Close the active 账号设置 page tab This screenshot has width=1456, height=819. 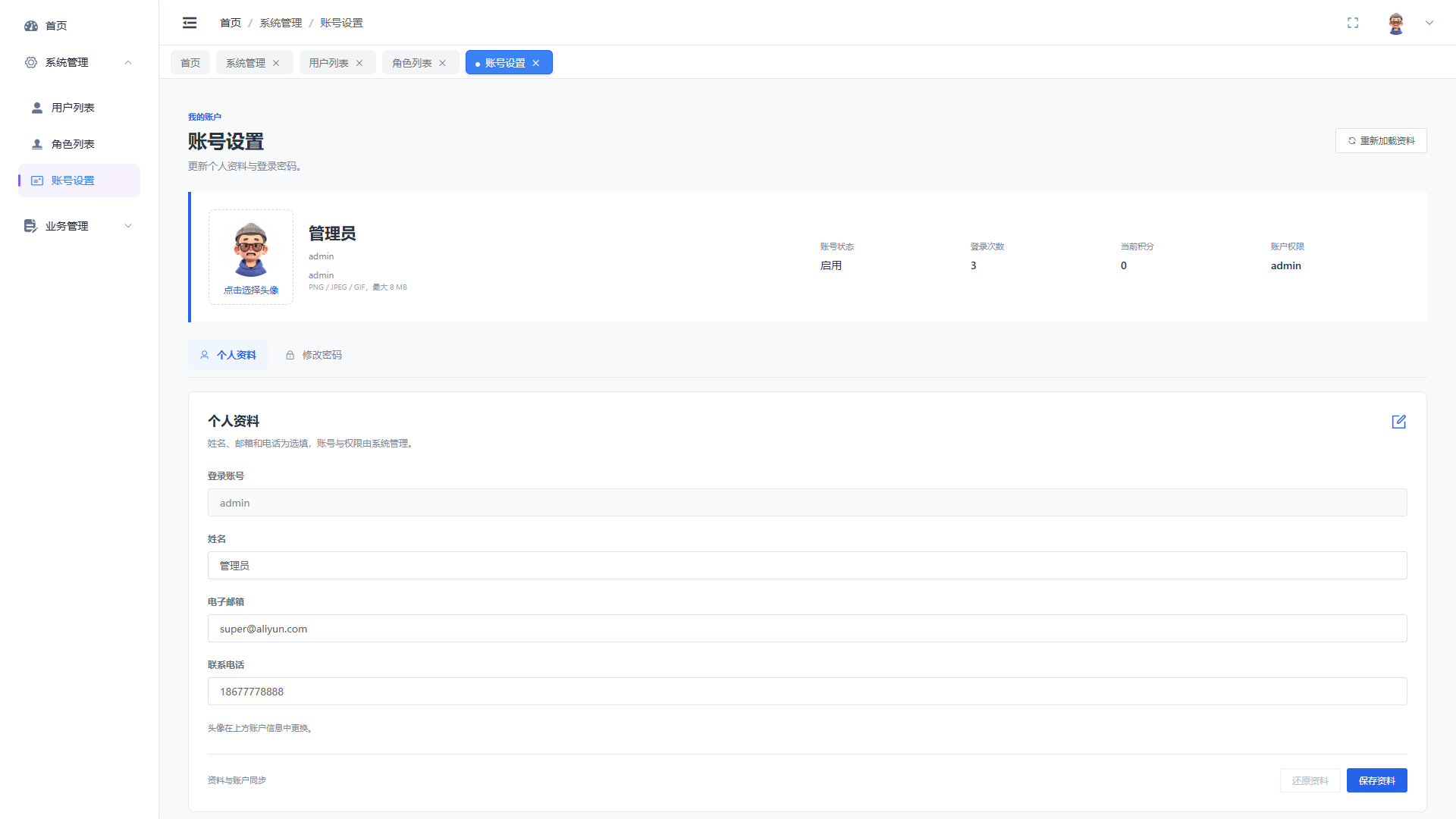(536, 63)
